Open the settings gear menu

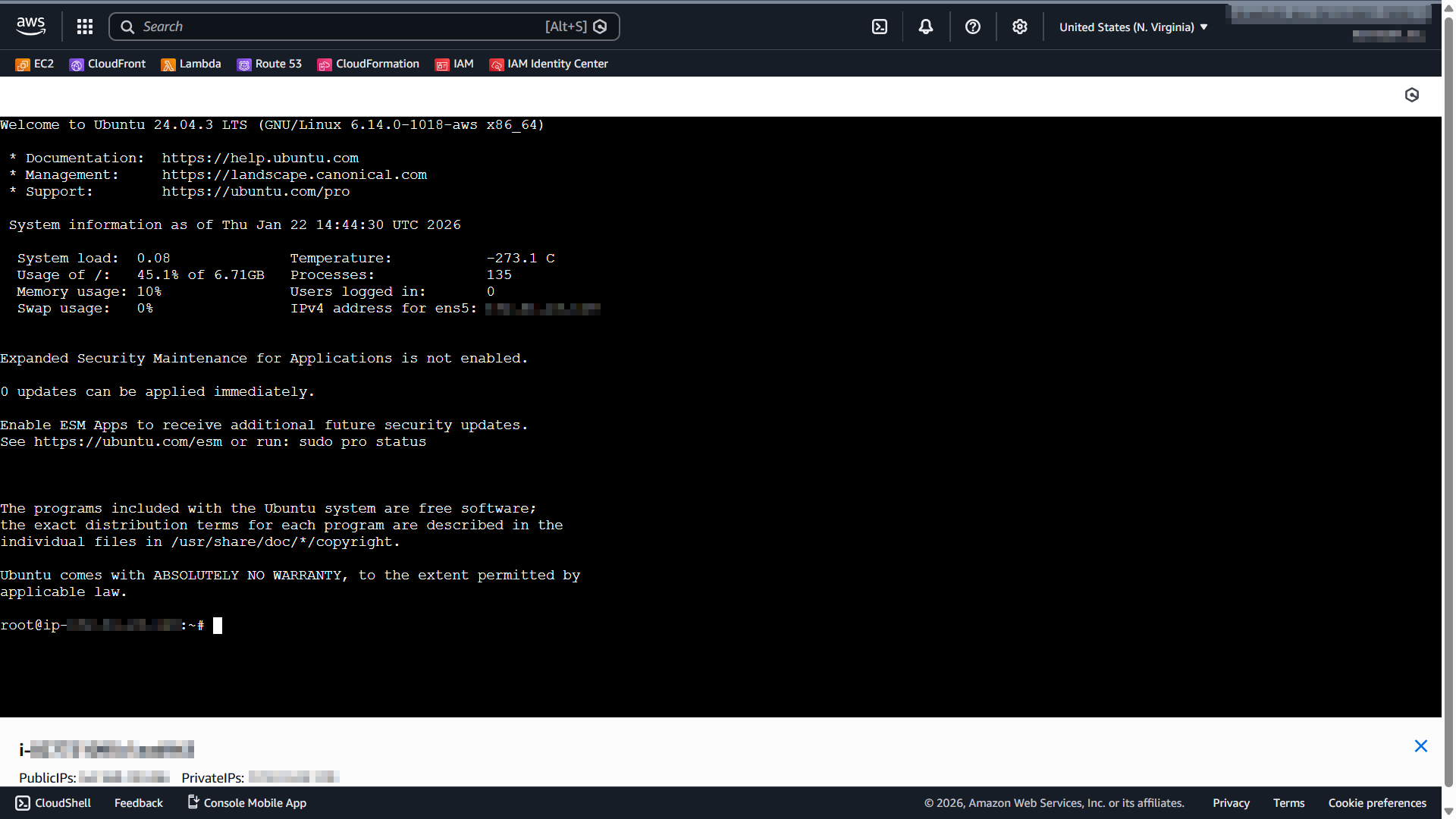point(1020,27)
